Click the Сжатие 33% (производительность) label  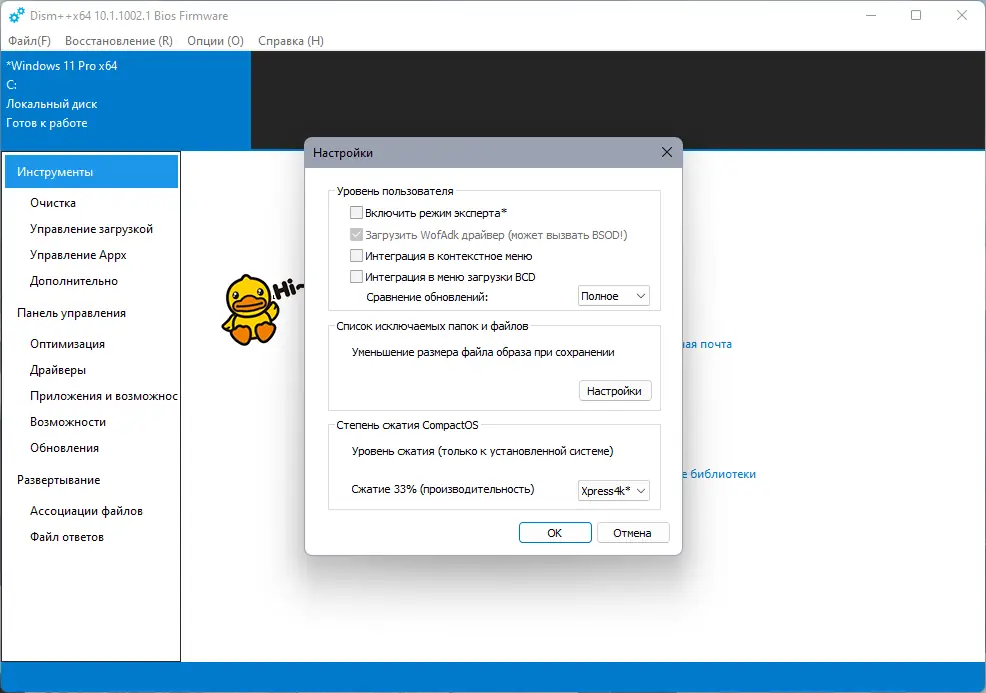[443, 489]
